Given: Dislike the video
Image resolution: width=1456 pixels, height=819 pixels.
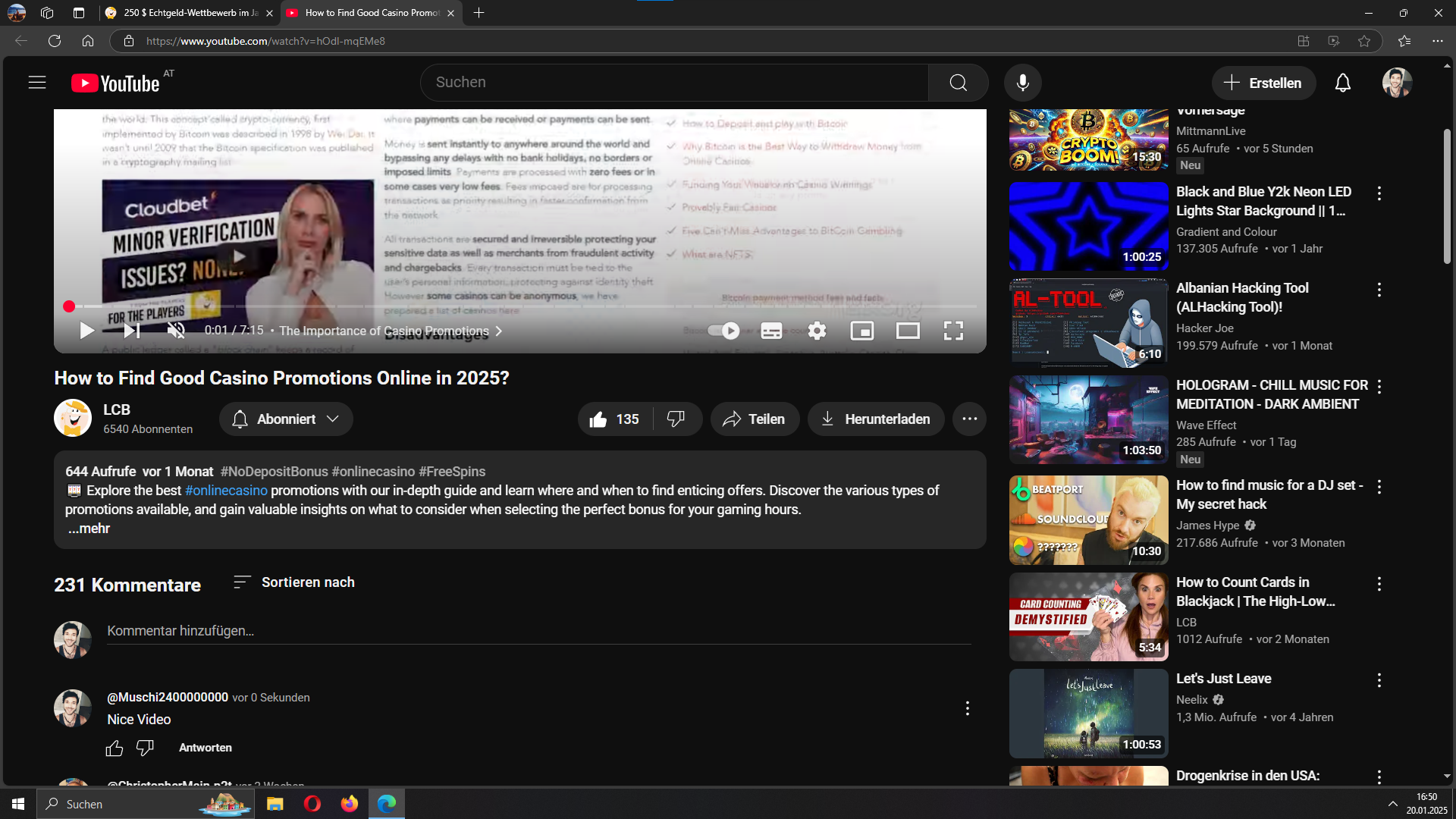Looking at the screenshot, I should (676, 419).
